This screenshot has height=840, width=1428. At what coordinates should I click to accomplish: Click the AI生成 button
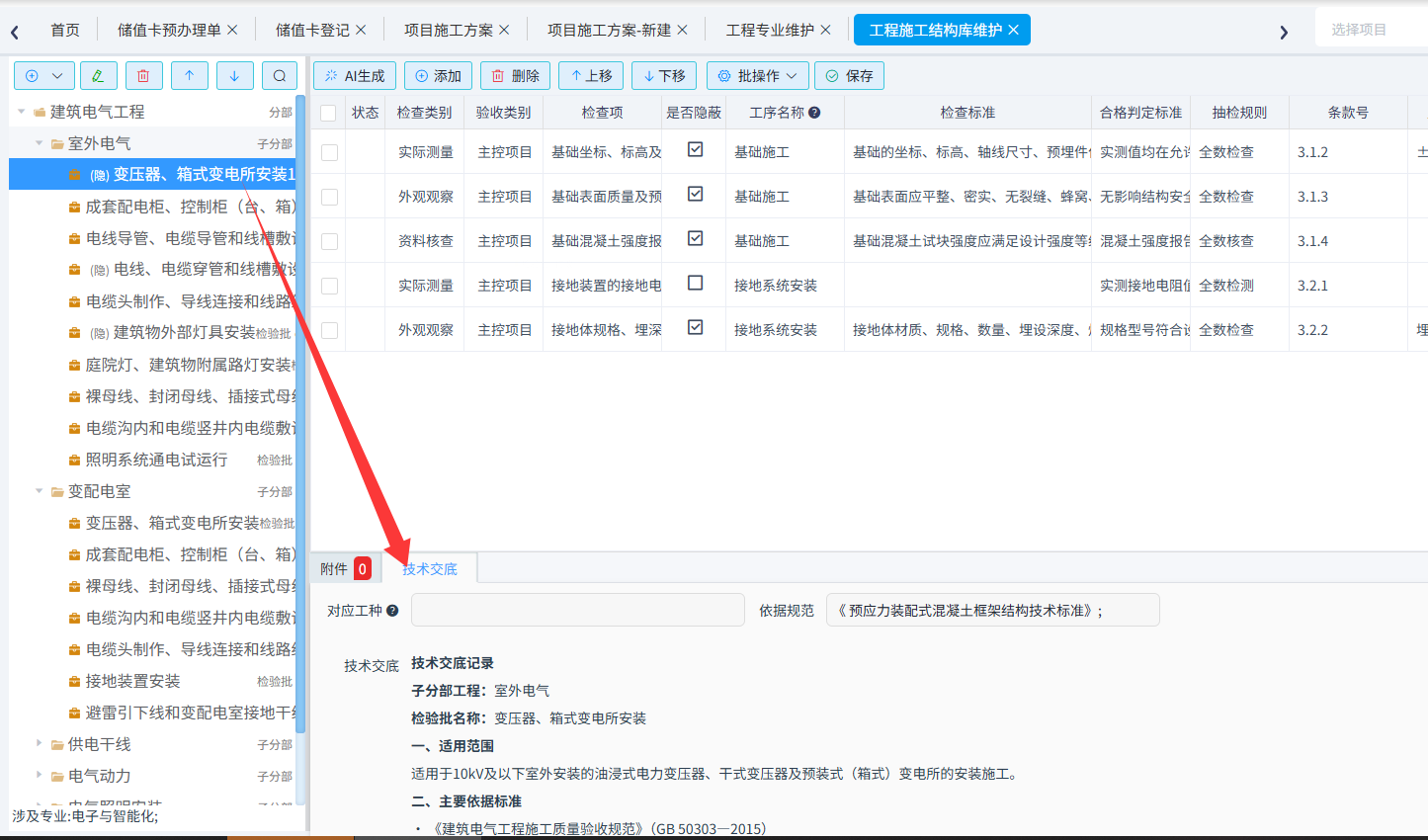click(x=355, y=76)
